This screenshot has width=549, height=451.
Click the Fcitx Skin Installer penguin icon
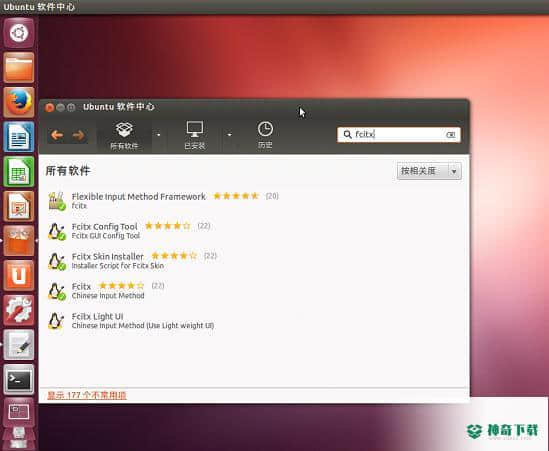click(56, 262)
